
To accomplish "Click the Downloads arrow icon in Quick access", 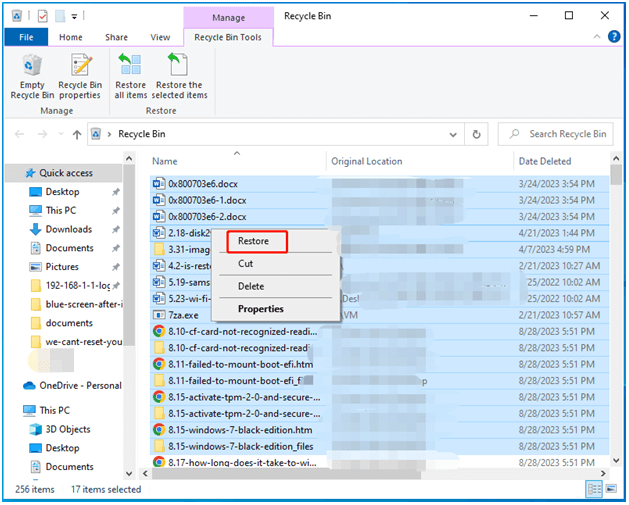I will pos(35,229).
